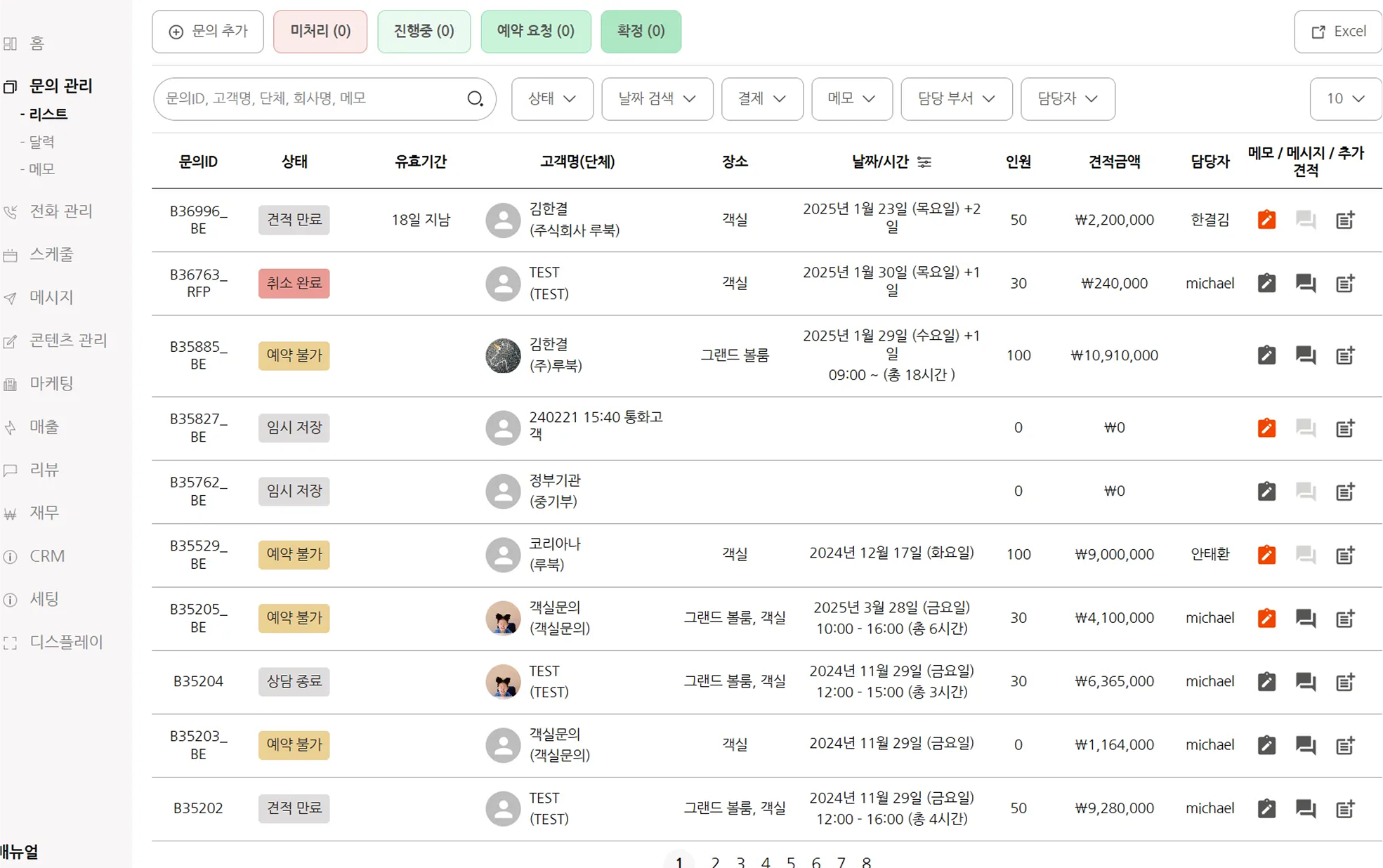Click add-estimate icon in B35529_BE row
Viewport: 1383px width, 868px height.
pyautogui.click(x=1344, y=555)
